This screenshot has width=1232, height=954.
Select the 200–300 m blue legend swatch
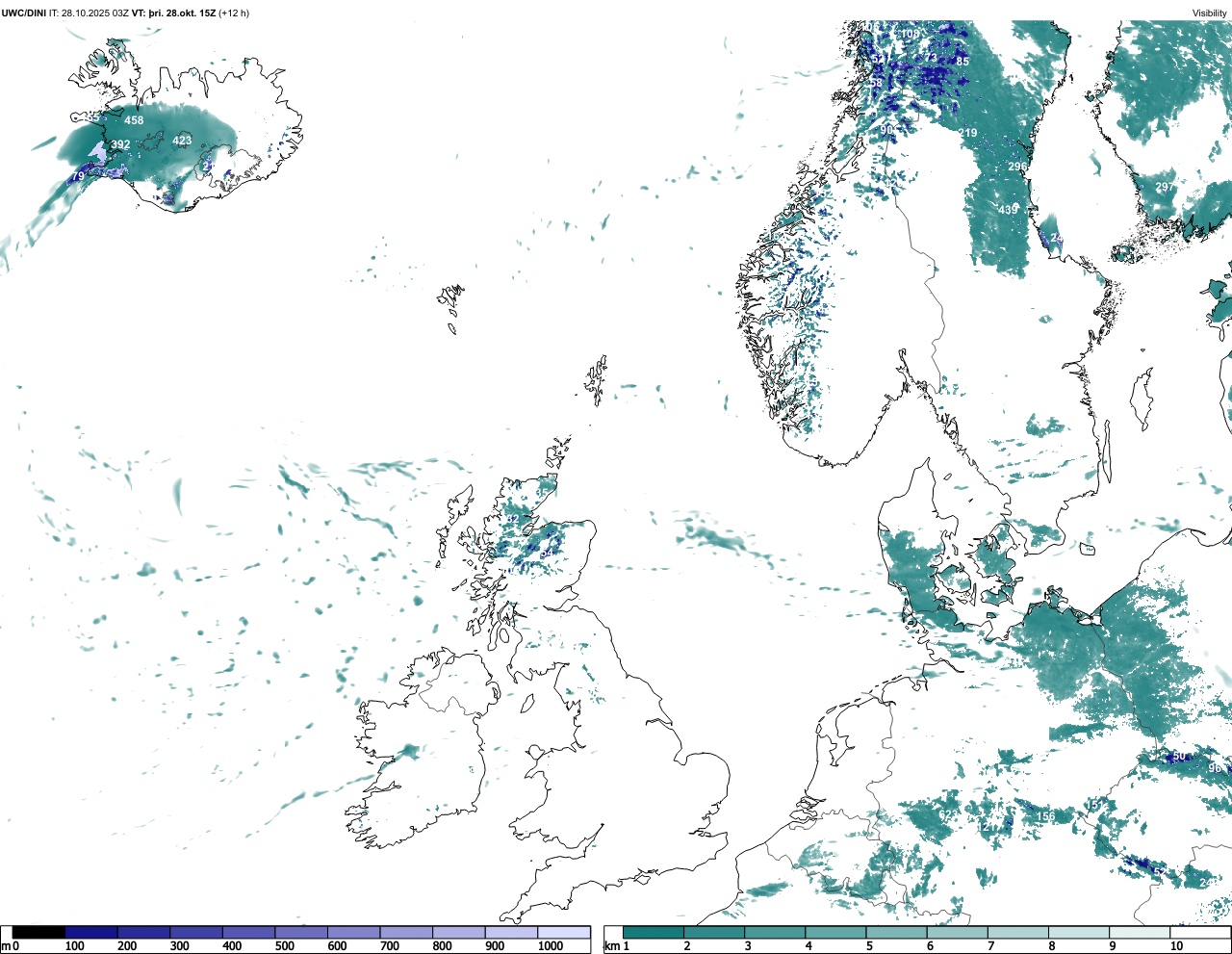click(x=144, y=932)
